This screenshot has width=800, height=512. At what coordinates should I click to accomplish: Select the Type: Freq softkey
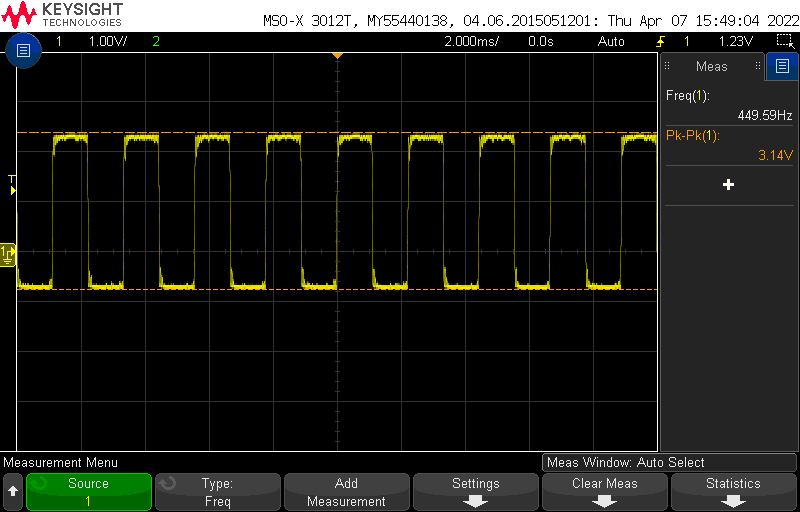[x=217, y=492]
